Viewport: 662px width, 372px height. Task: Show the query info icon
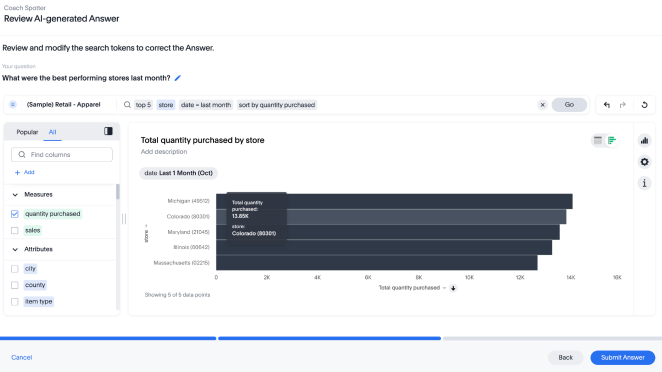coord(644,183)
